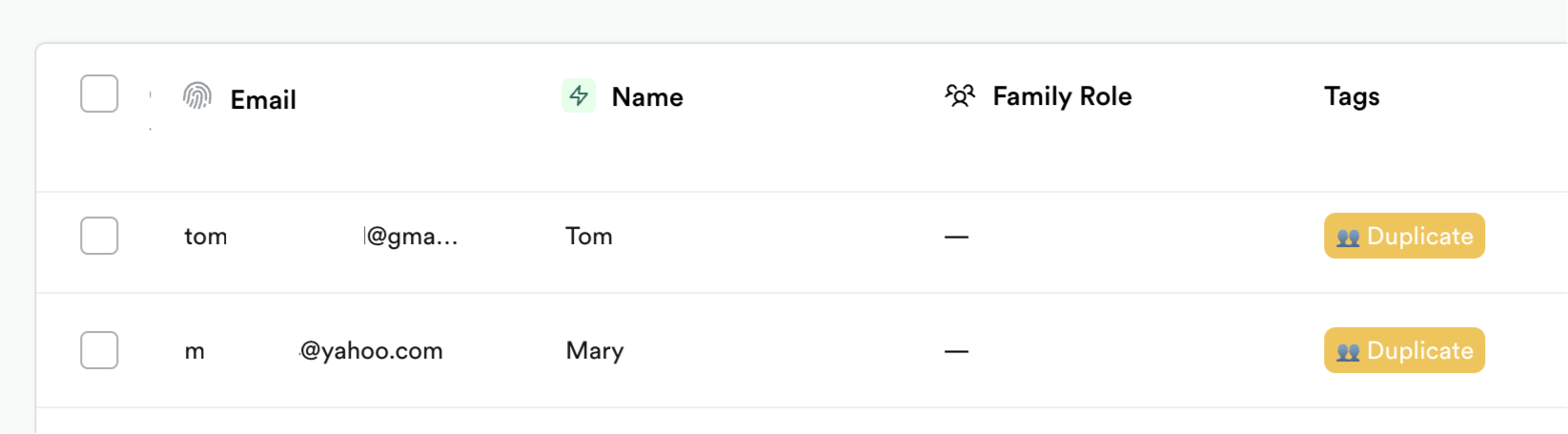The image size is (1568, 434).
Task: Click the people icon beside Family Role
Action: pyautogui.click(x=960, y=95)
